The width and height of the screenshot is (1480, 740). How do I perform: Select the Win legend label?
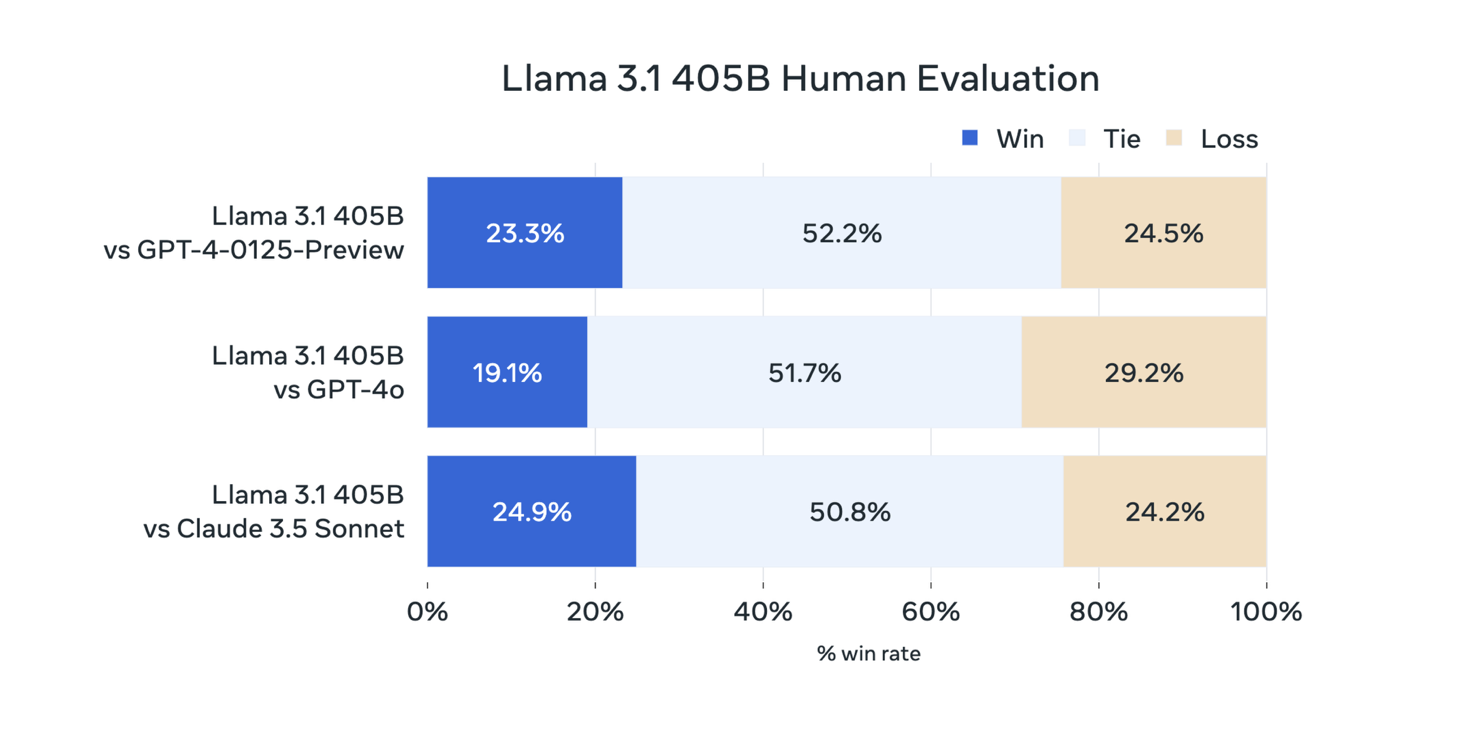click(1020, 139)
